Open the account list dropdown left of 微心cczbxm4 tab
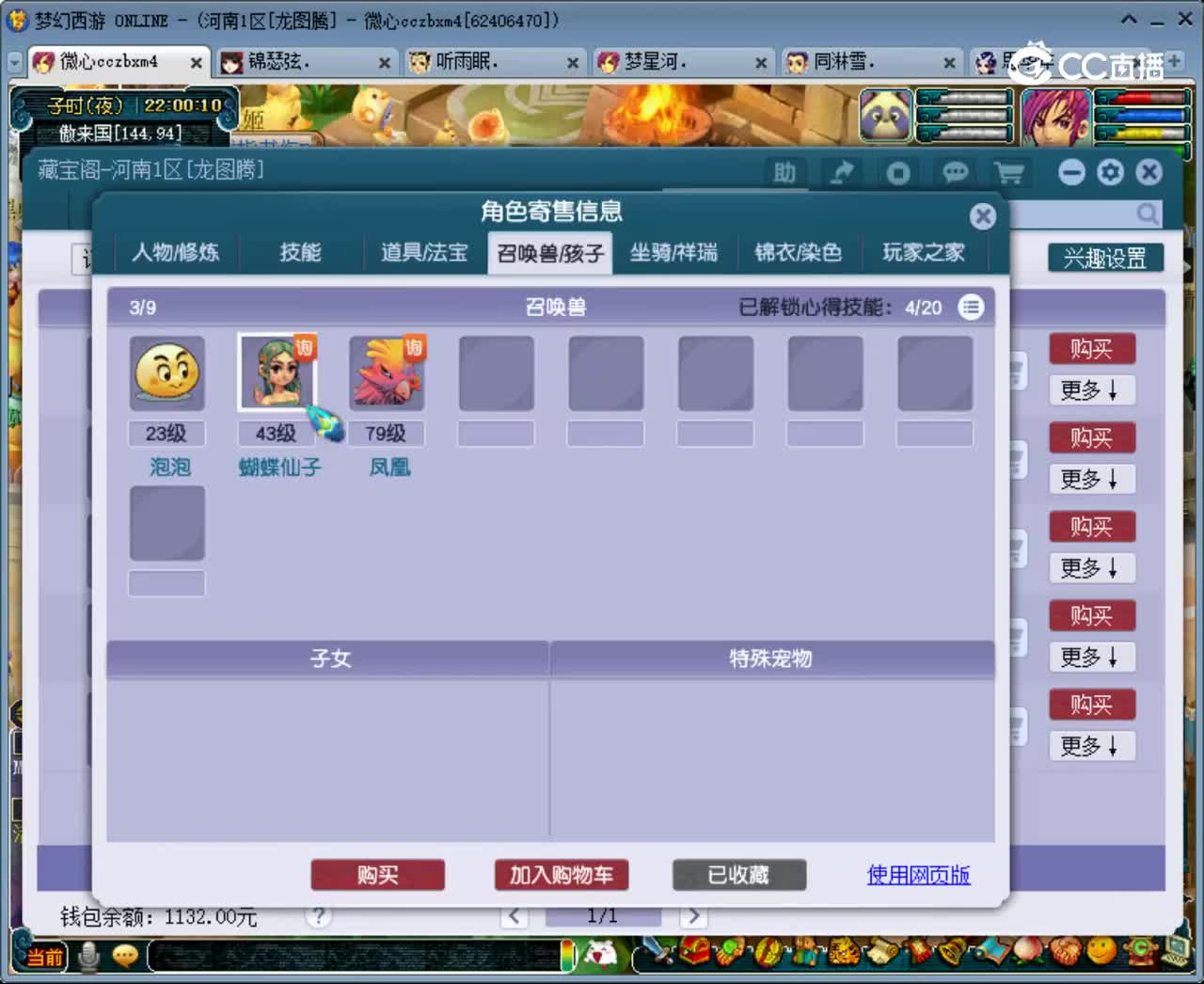This screenshot has width=1204, height=984. [14, 62]
